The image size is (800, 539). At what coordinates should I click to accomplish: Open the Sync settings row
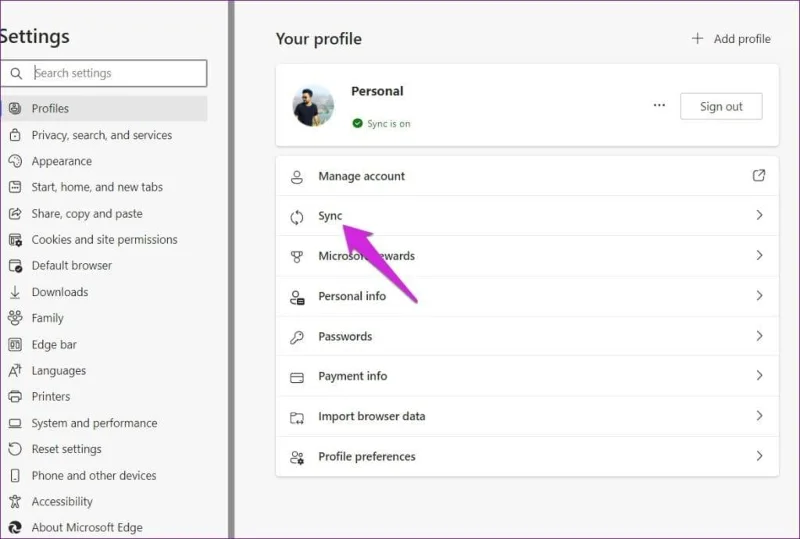(527, 215)
